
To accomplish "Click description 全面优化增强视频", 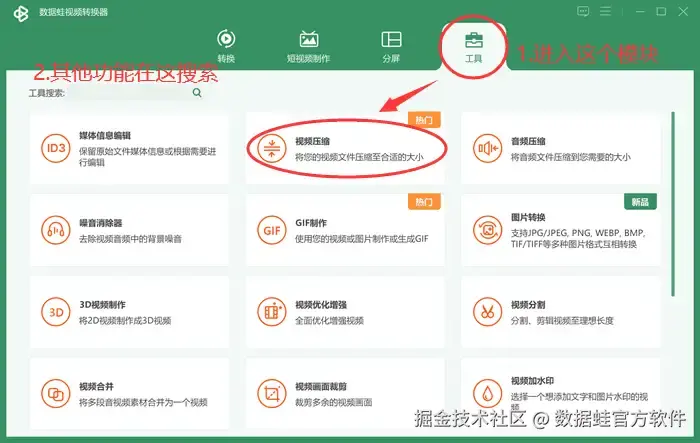I will pos(329,321).
